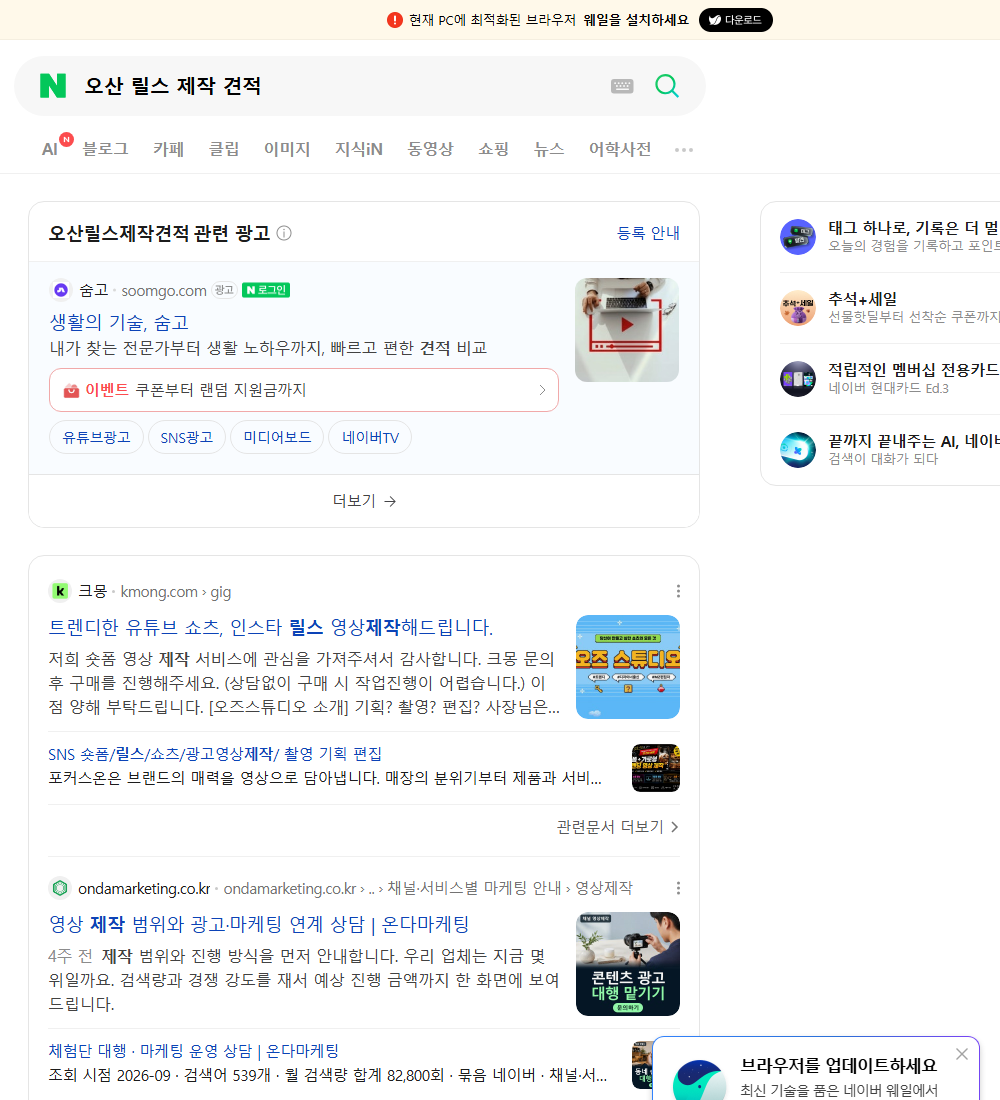
Task: Select the SNS광고 chip
Action: pos(187,437)
